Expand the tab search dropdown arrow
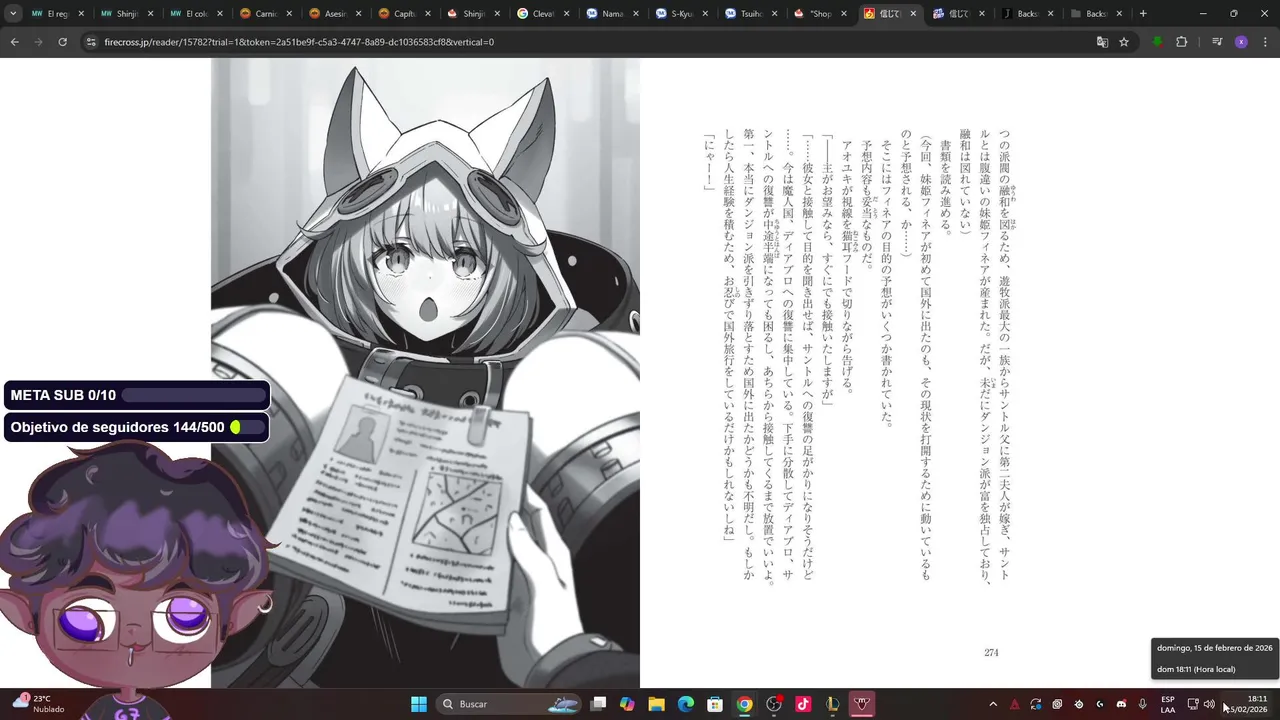This screenshot has height=720, width=1280. coord(13,14)
